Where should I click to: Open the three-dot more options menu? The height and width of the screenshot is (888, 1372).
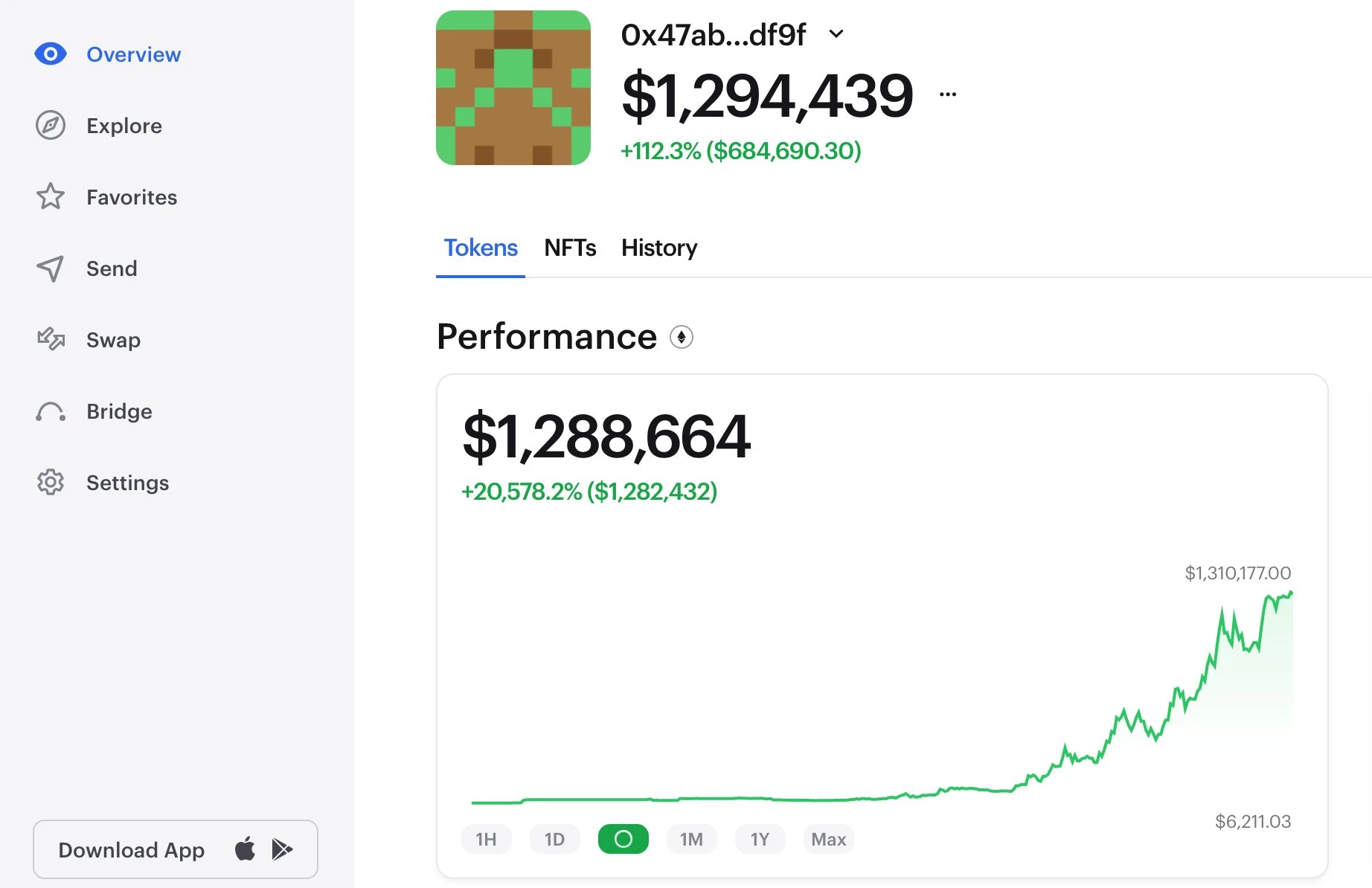(948, 94)
